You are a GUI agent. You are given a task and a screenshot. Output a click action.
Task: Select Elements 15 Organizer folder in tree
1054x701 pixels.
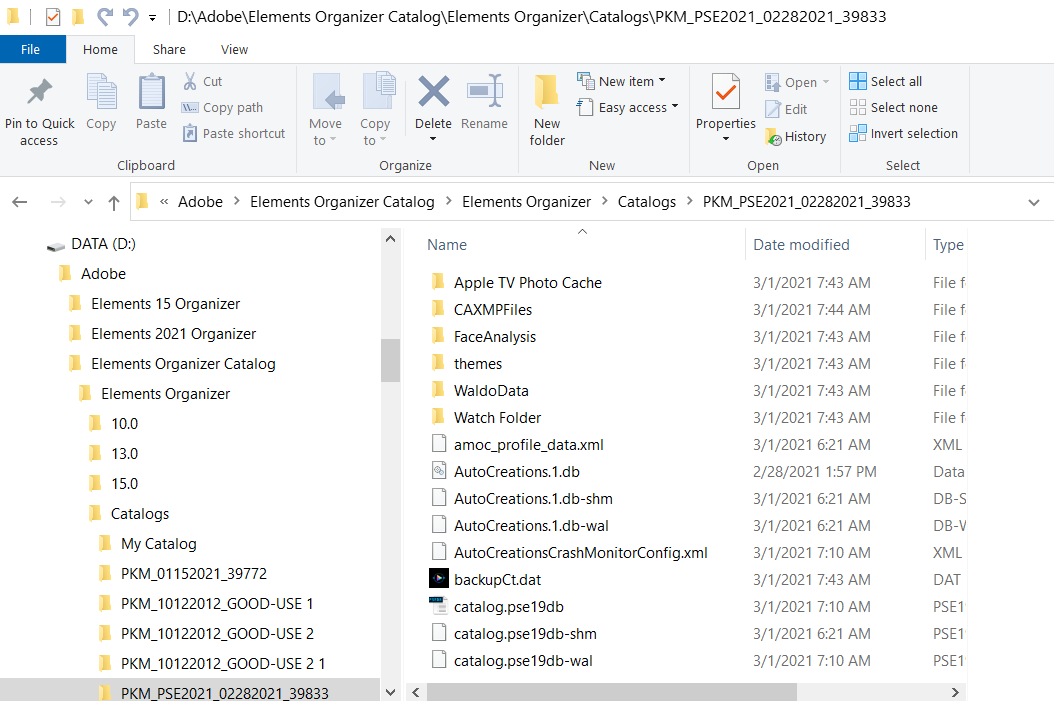(165, 304)
